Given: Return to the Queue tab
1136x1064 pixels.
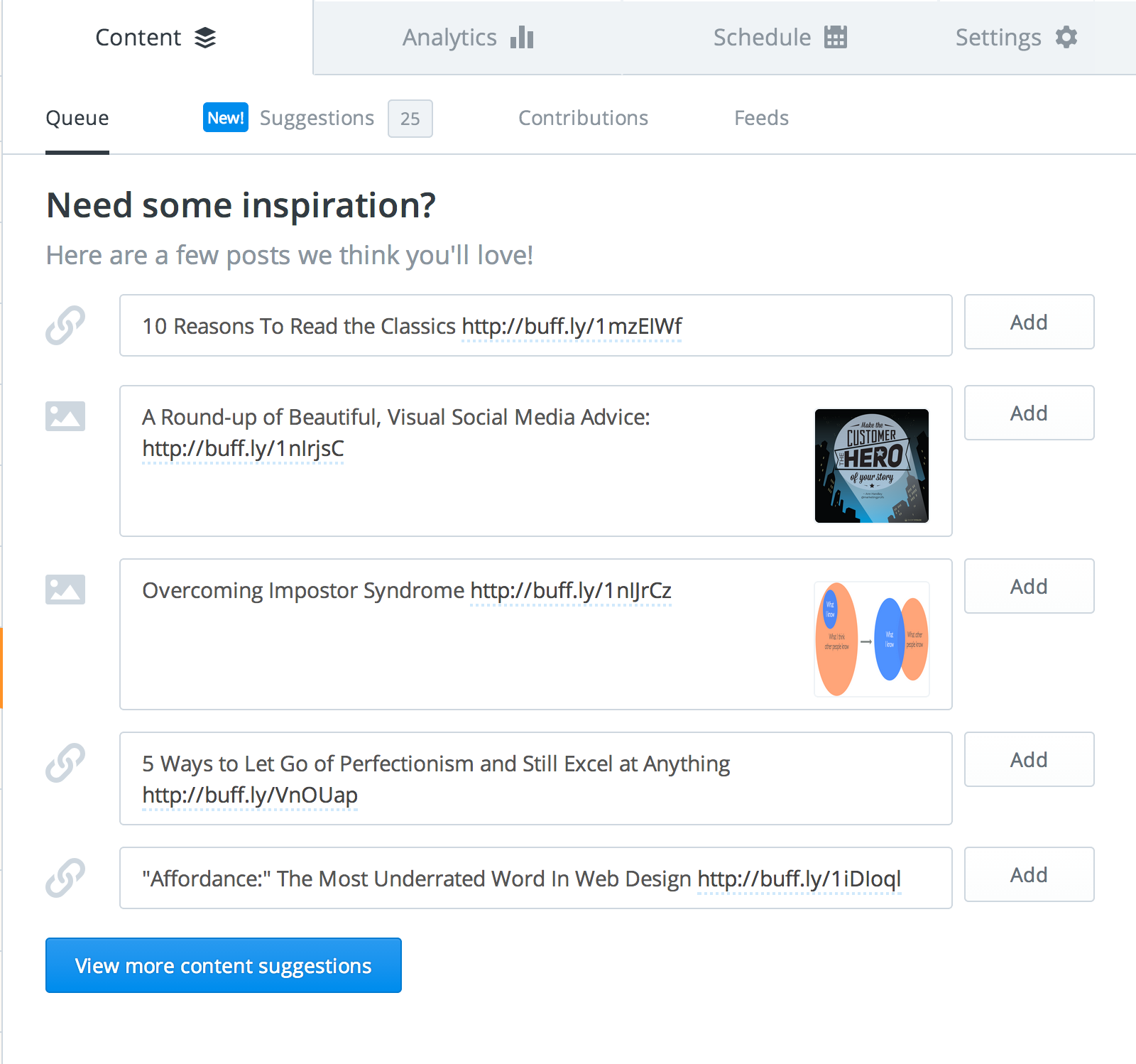Looking at the screenshot, I should pos(77,118).
